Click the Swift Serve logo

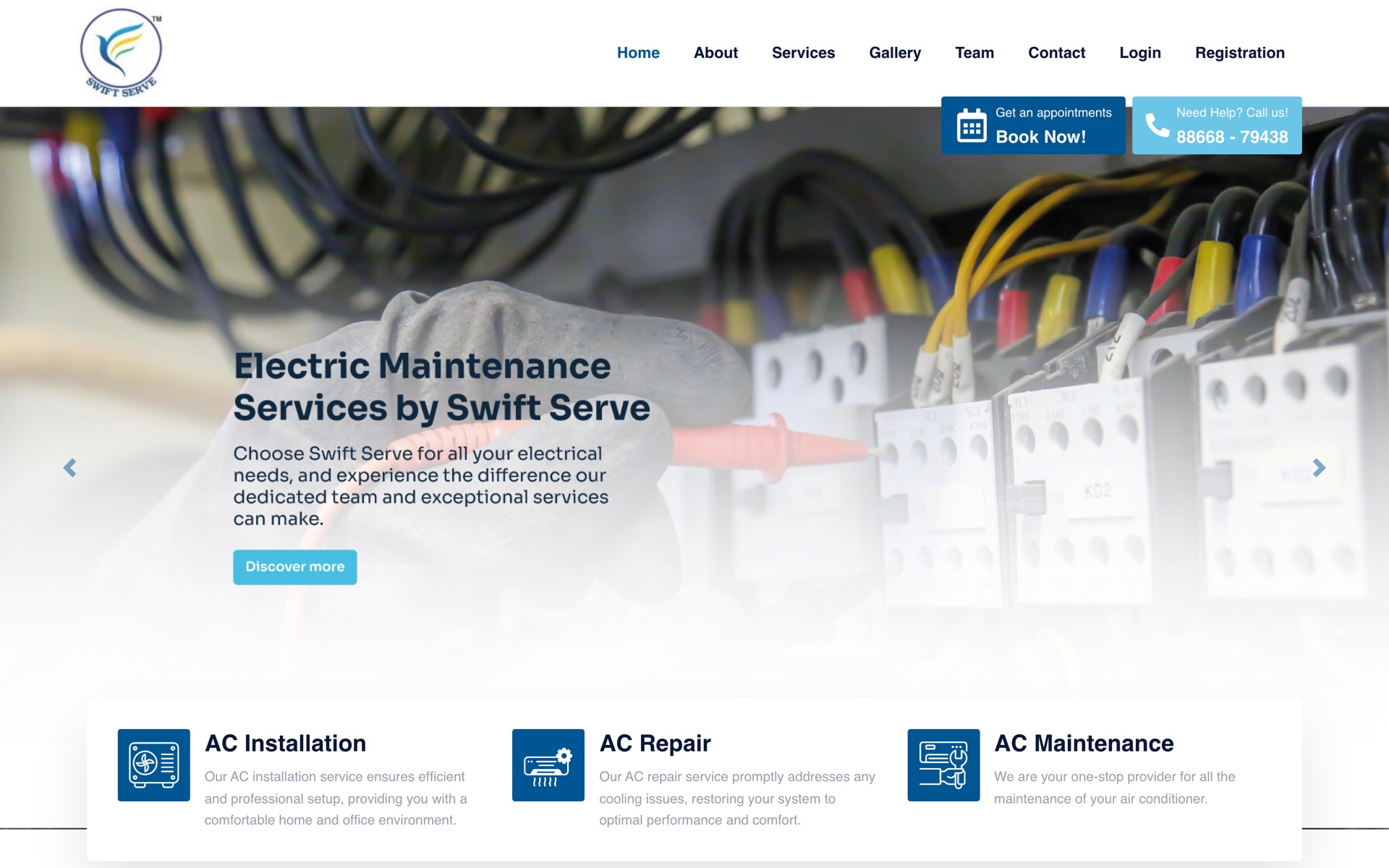(121, 53)
